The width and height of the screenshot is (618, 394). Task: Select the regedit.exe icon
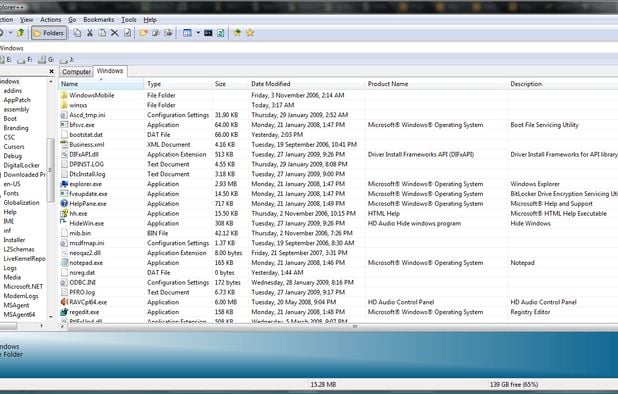tap(64, 312)
